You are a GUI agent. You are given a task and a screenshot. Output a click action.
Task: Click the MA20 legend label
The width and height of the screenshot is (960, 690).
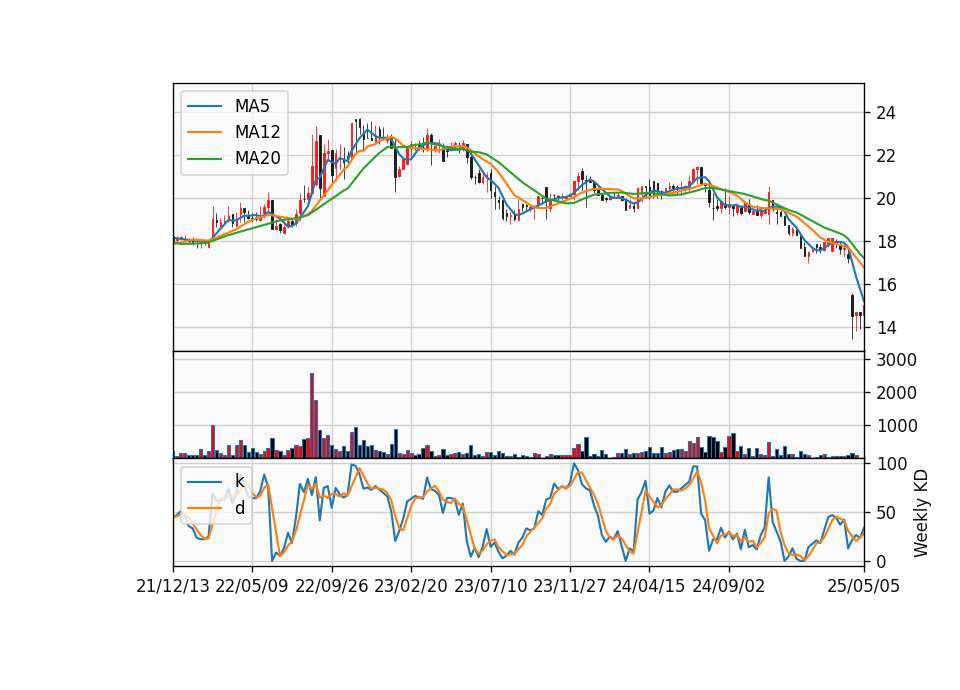click(x=257, y=159)
